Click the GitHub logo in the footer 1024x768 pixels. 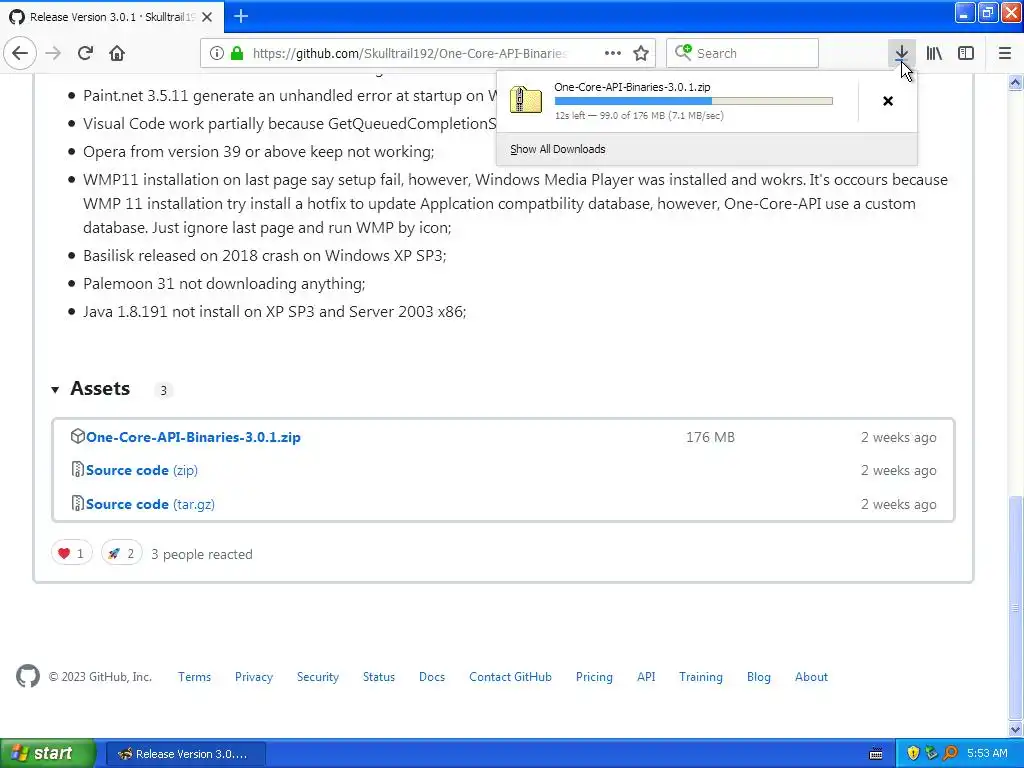click(x=28, y=677)
